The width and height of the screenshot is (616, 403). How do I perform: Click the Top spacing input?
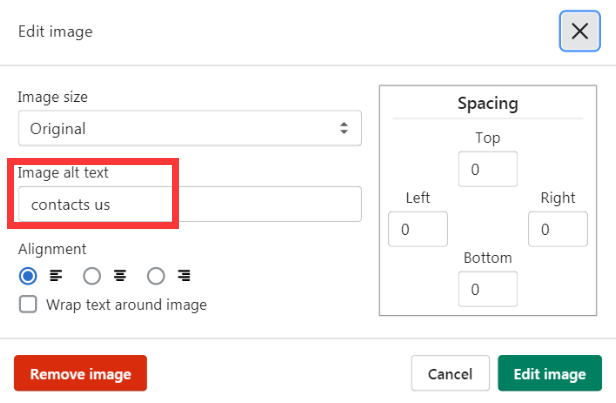pos(487,169)
